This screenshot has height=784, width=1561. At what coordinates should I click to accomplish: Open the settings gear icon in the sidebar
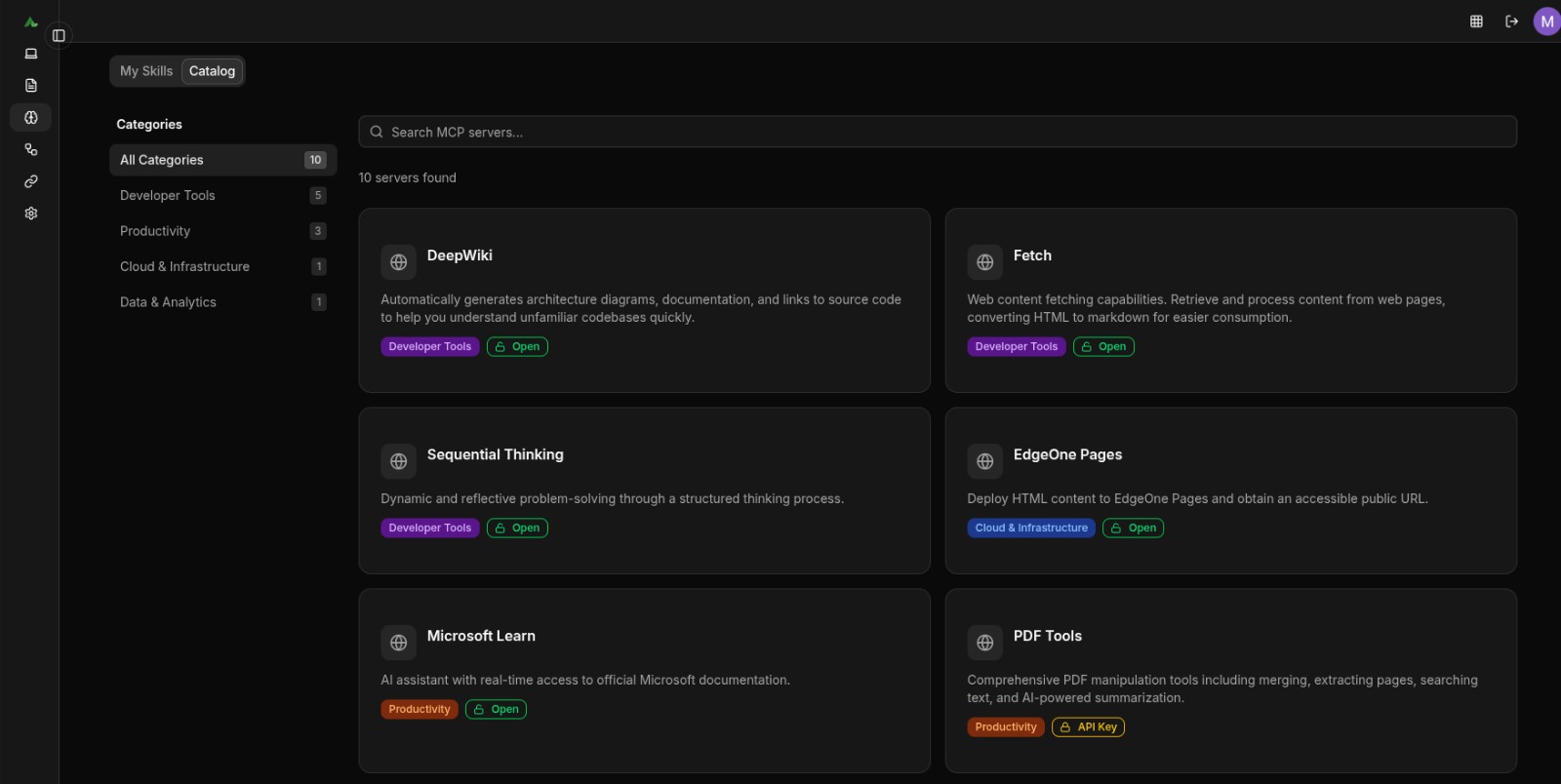[x=31, y=214]
